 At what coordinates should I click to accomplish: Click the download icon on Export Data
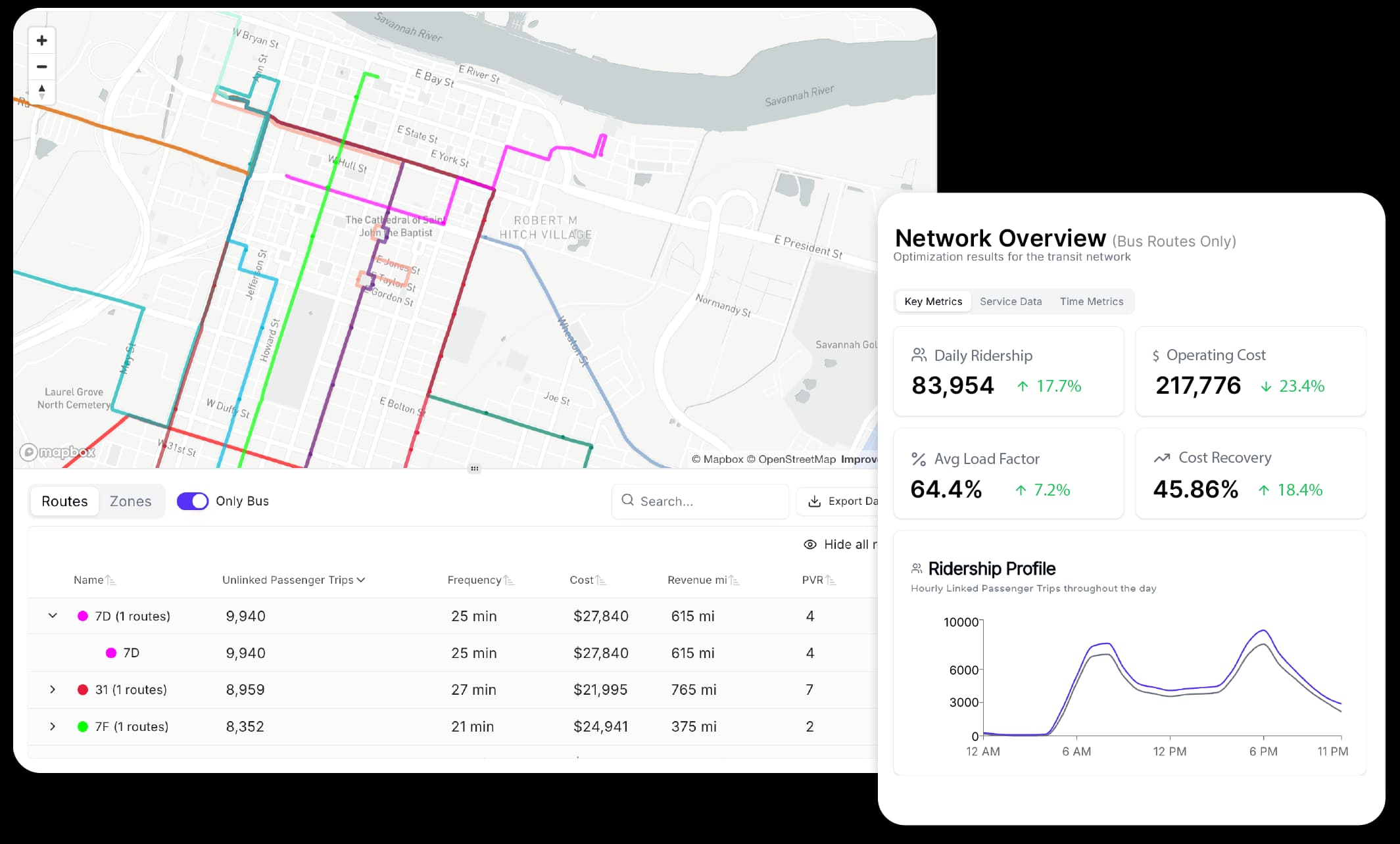tap(815, 501)
